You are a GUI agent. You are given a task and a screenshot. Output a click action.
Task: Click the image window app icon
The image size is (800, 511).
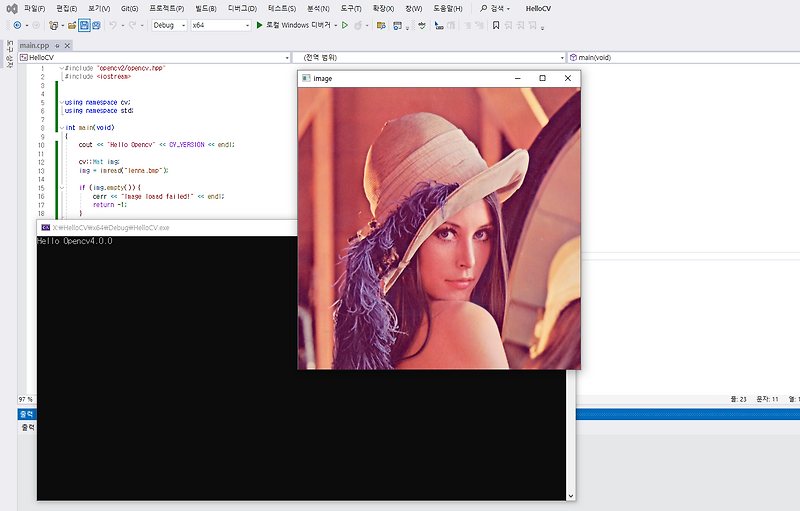[306, 78]
